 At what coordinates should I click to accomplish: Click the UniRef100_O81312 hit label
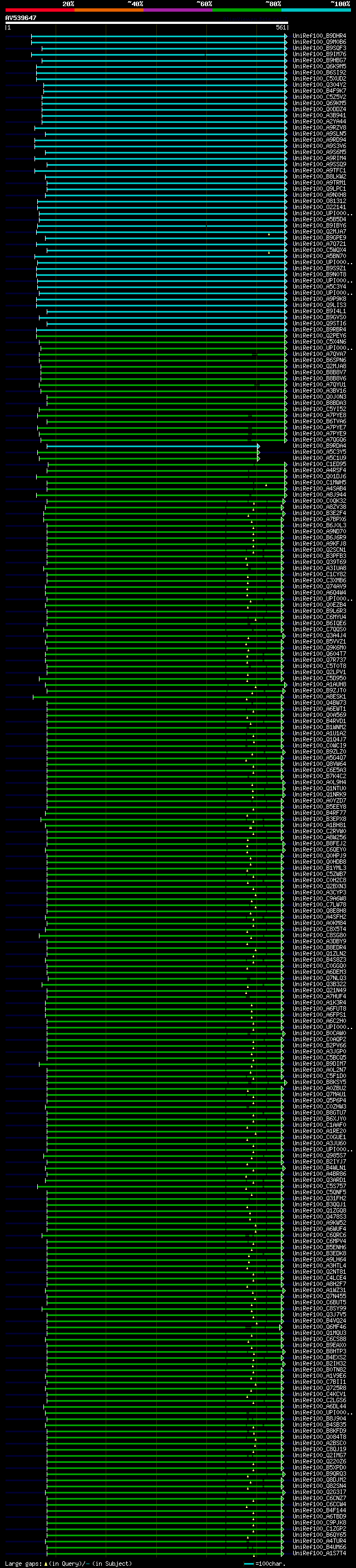click(x=319, y=201)
